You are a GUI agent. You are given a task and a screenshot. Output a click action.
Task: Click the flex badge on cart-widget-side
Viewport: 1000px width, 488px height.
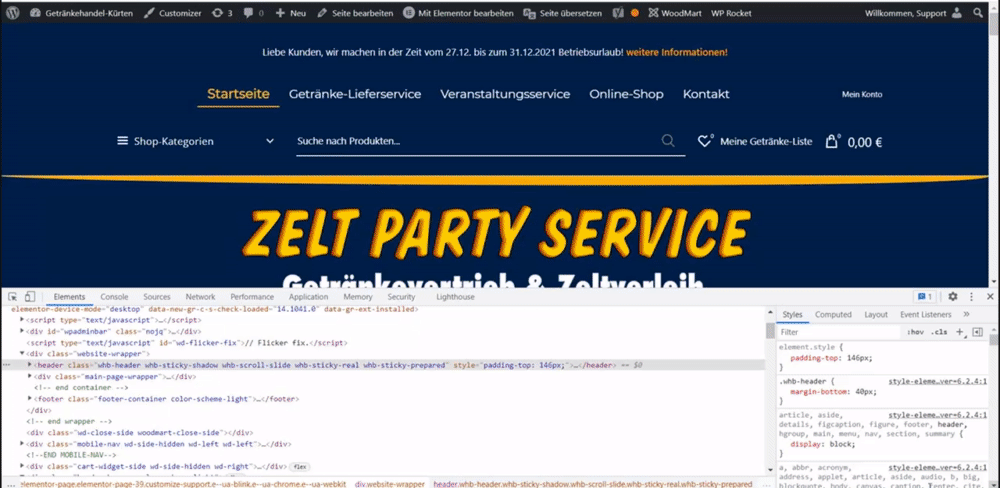tap(298, 467)
